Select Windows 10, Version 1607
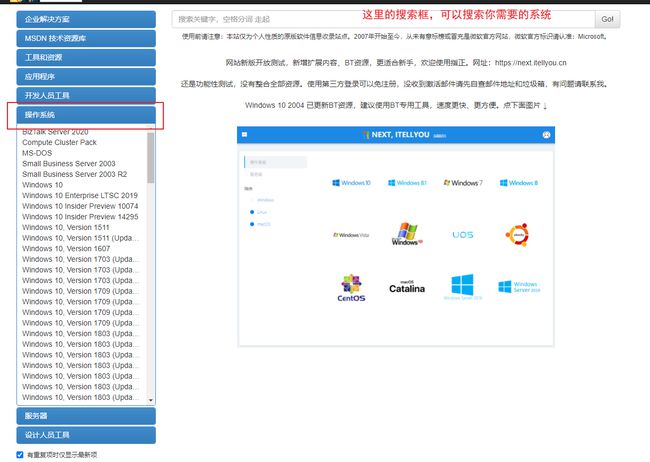 [x=66, y=248]
